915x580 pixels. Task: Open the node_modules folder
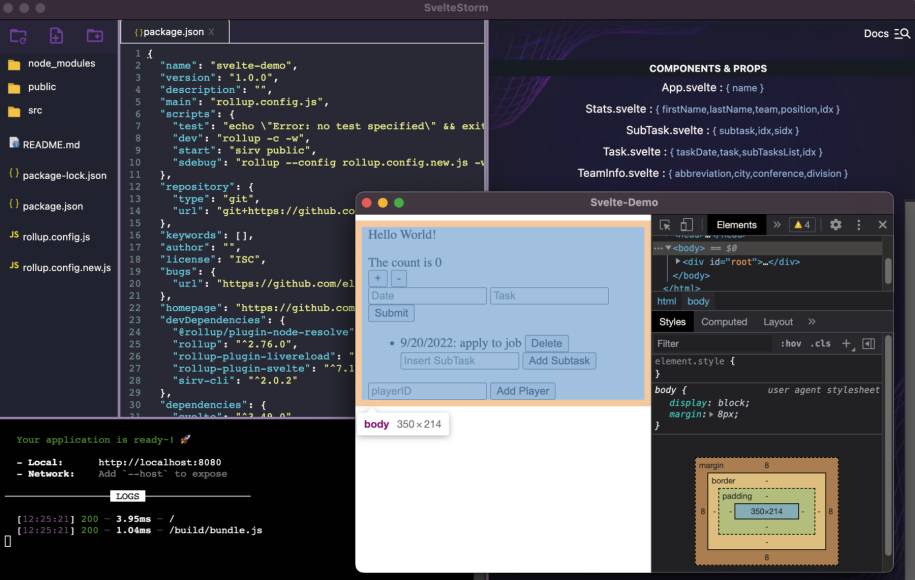[x=52, y=64]
